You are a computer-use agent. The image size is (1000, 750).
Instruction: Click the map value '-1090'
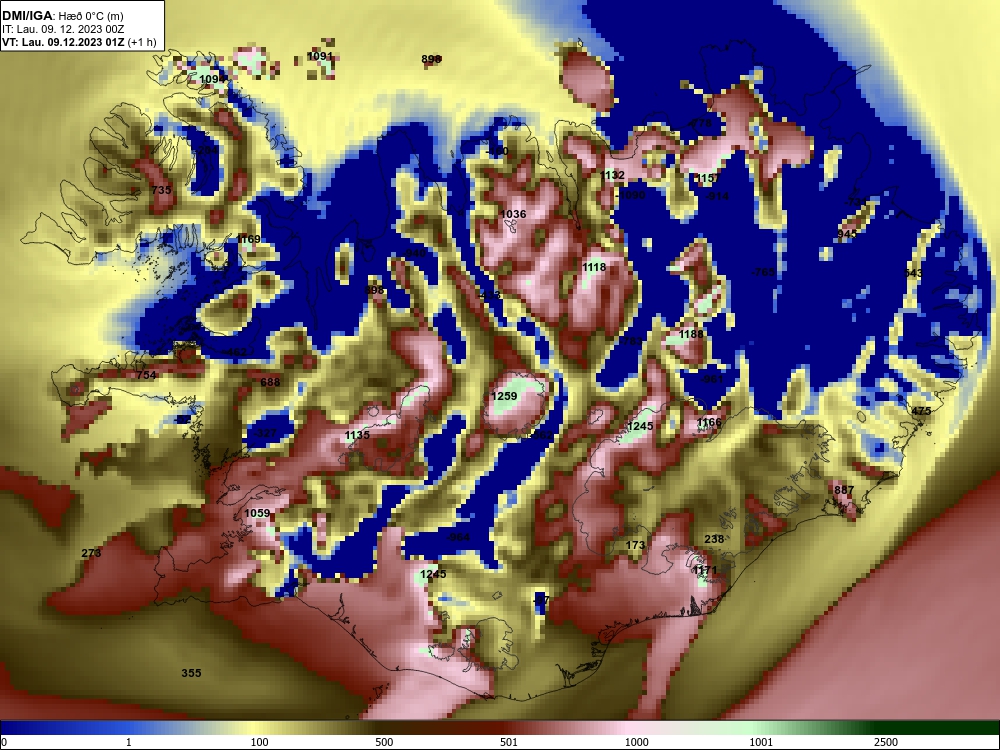click(x=631, y=195)
